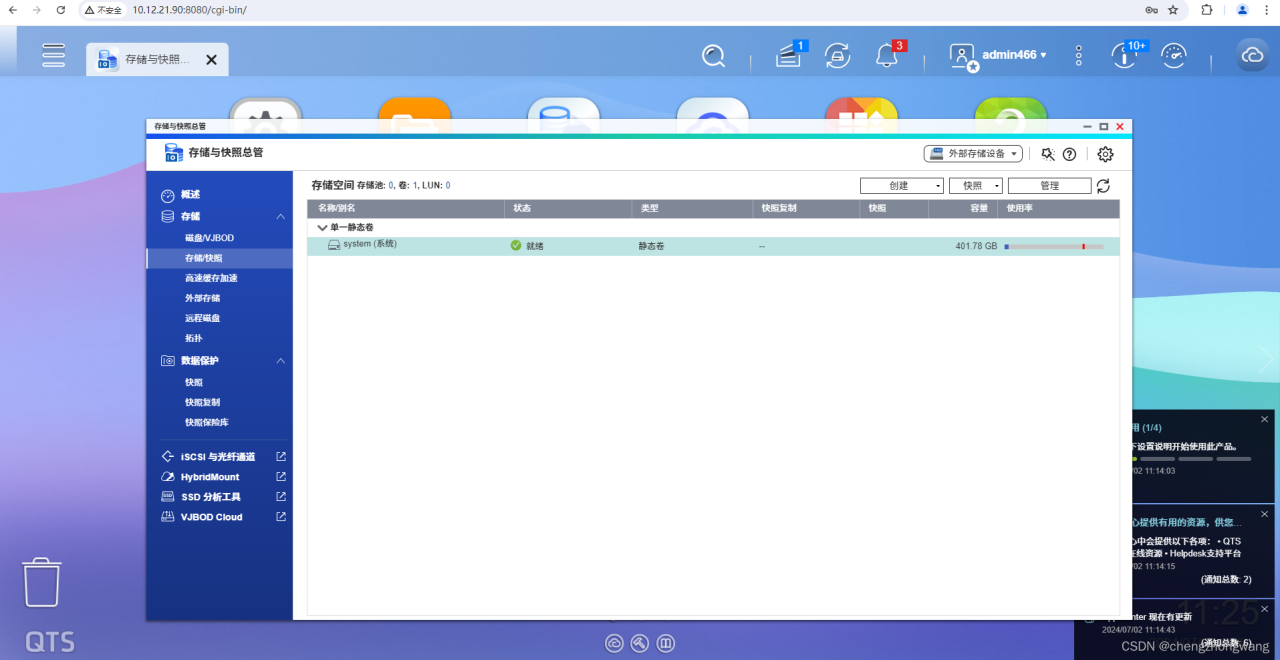Click the middle bottom dock tools icon
Screen dimensions: 1280x660
pos(641,643)
